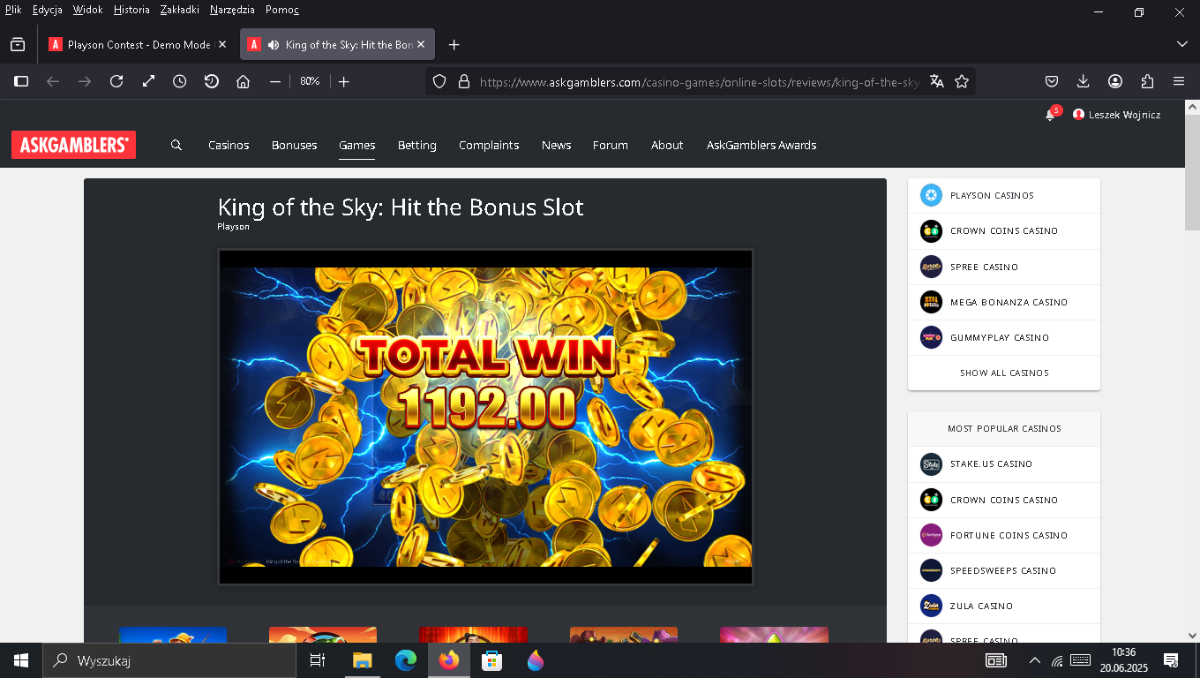Close the Playson Contest tab
Image resolution: width=1200 pixels, height=678 pixels.
[x=222, y=45]
